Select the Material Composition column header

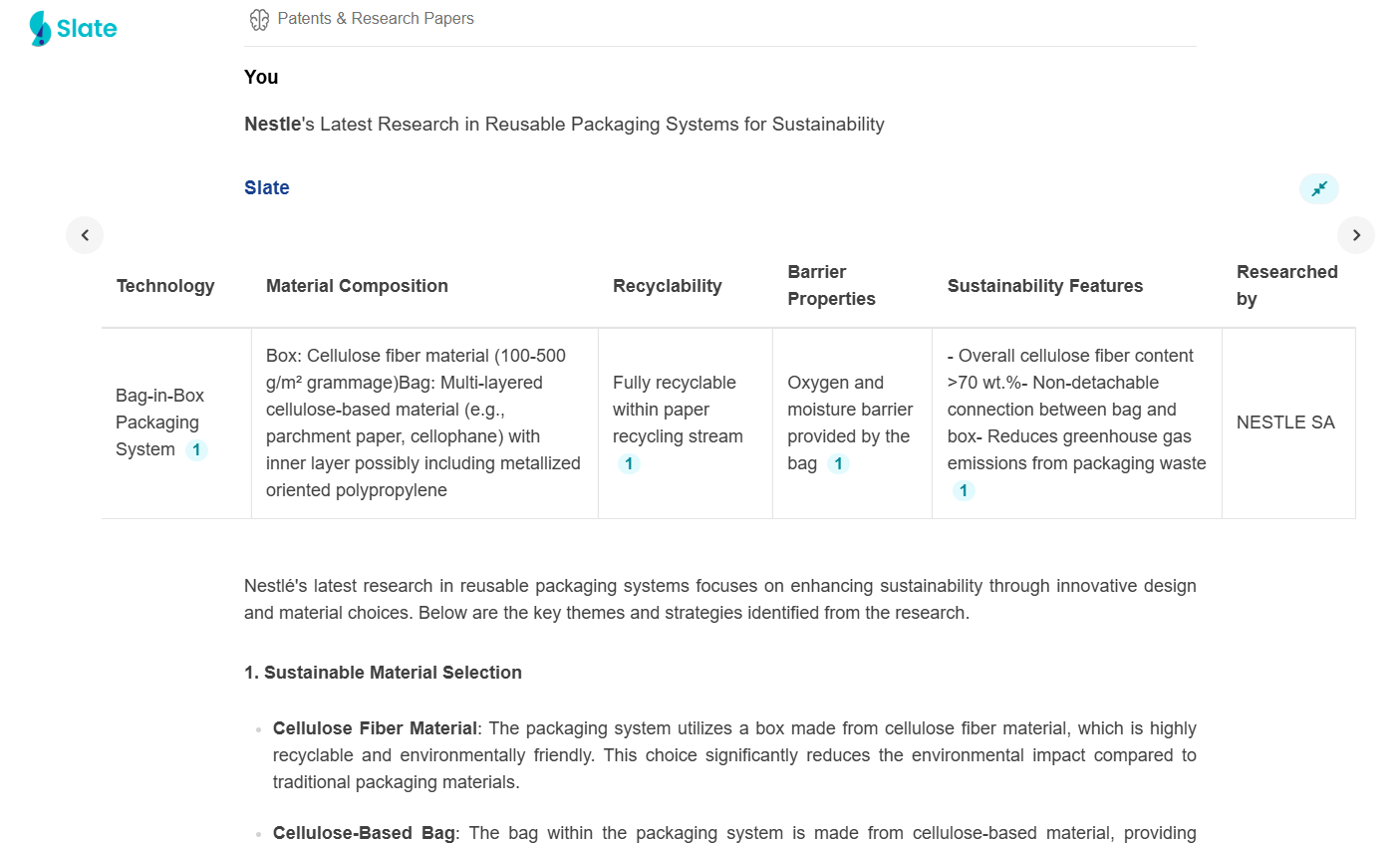(x=357, y=286)
